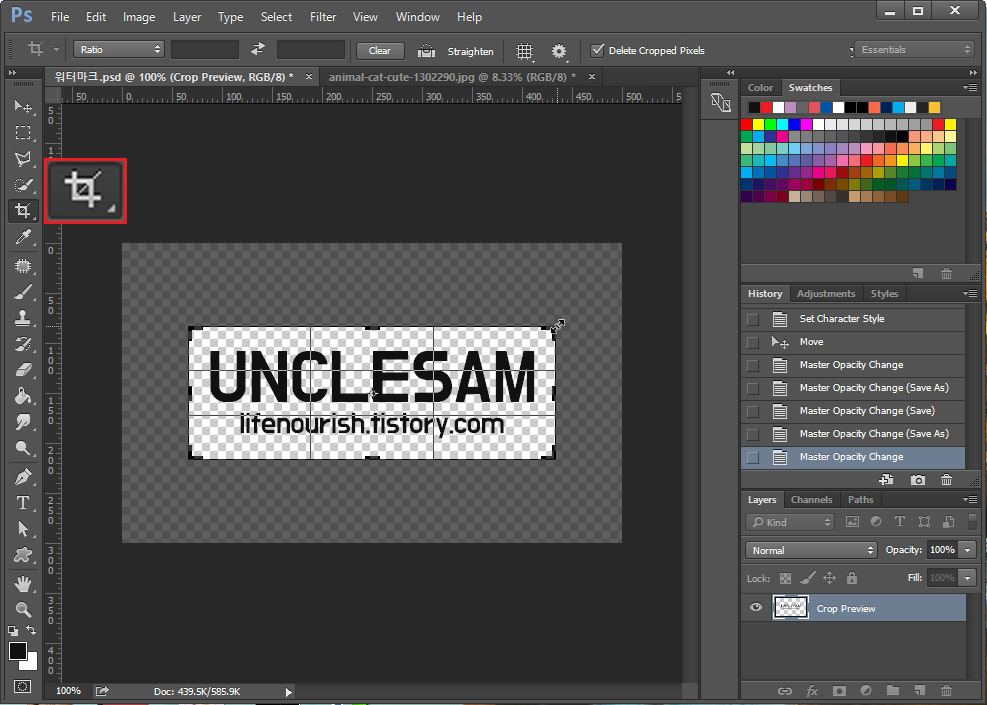This screenshot has height=705, width=987.
Task: Select the Eyedropper tool
Action: tap(23, 237)
